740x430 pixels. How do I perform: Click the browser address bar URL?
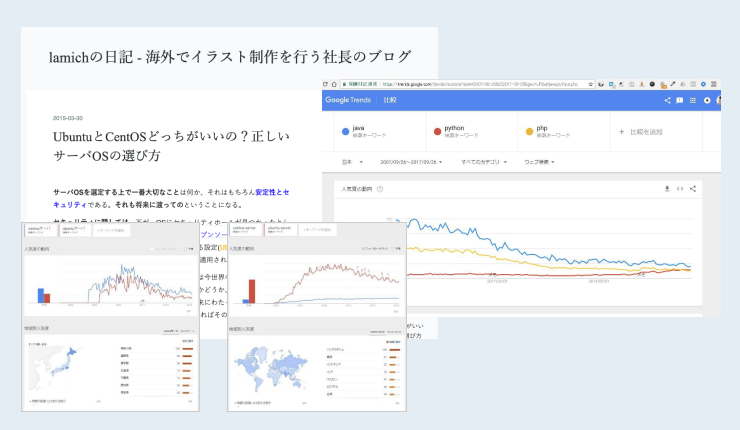(479, 84)
